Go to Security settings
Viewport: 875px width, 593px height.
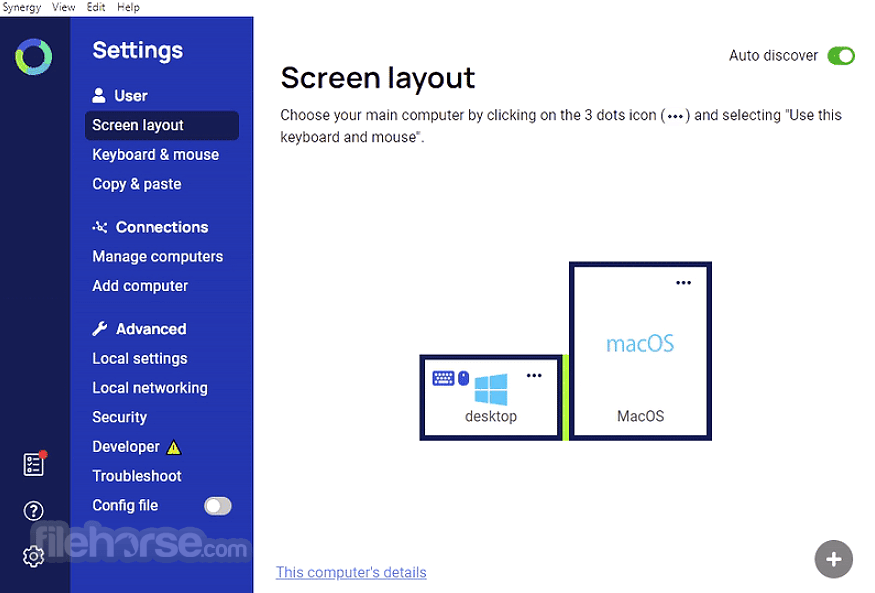pyautogui.click(x=119, y=417)
